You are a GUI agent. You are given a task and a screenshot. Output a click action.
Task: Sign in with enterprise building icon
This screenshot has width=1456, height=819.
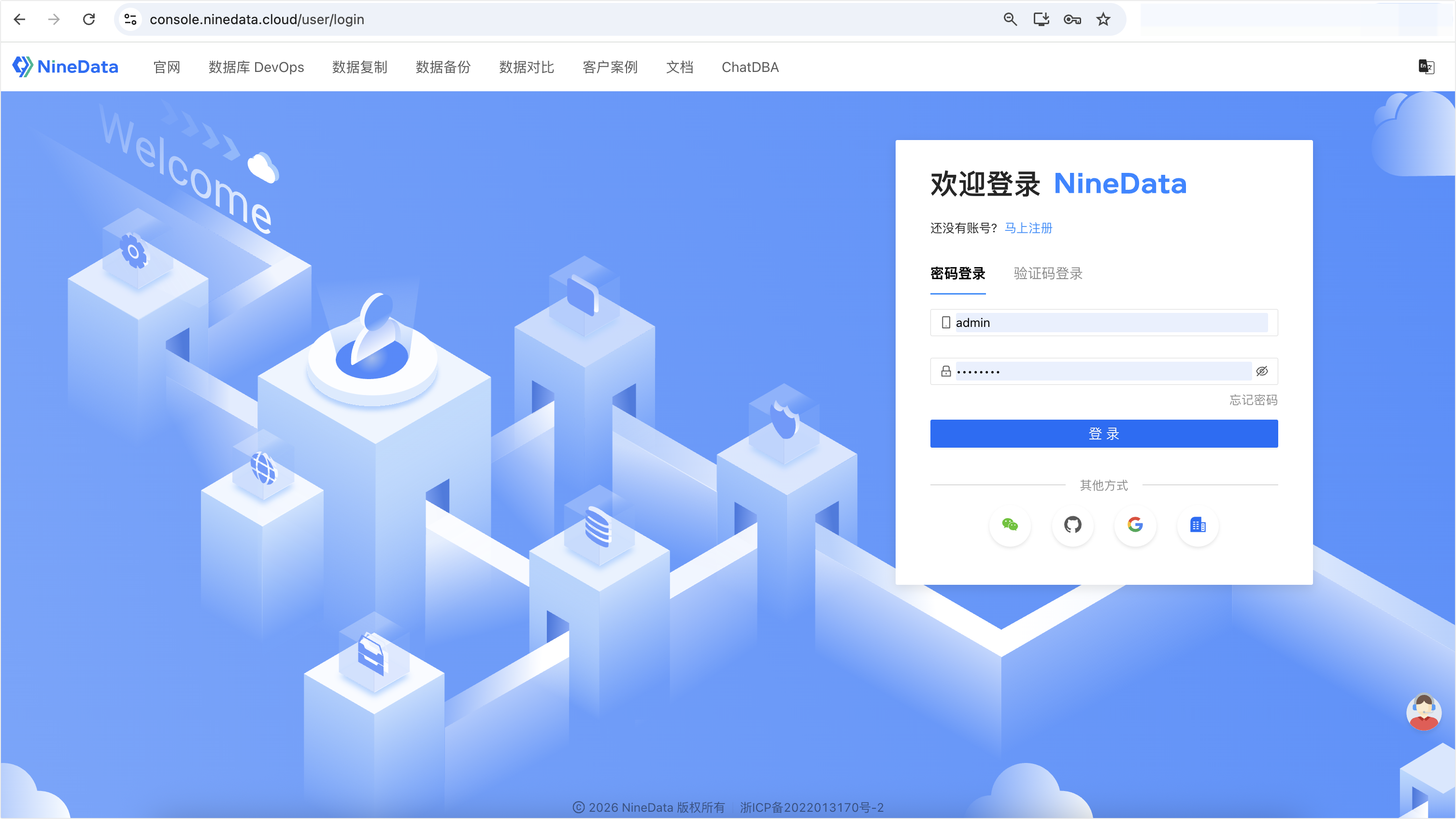1198,525
